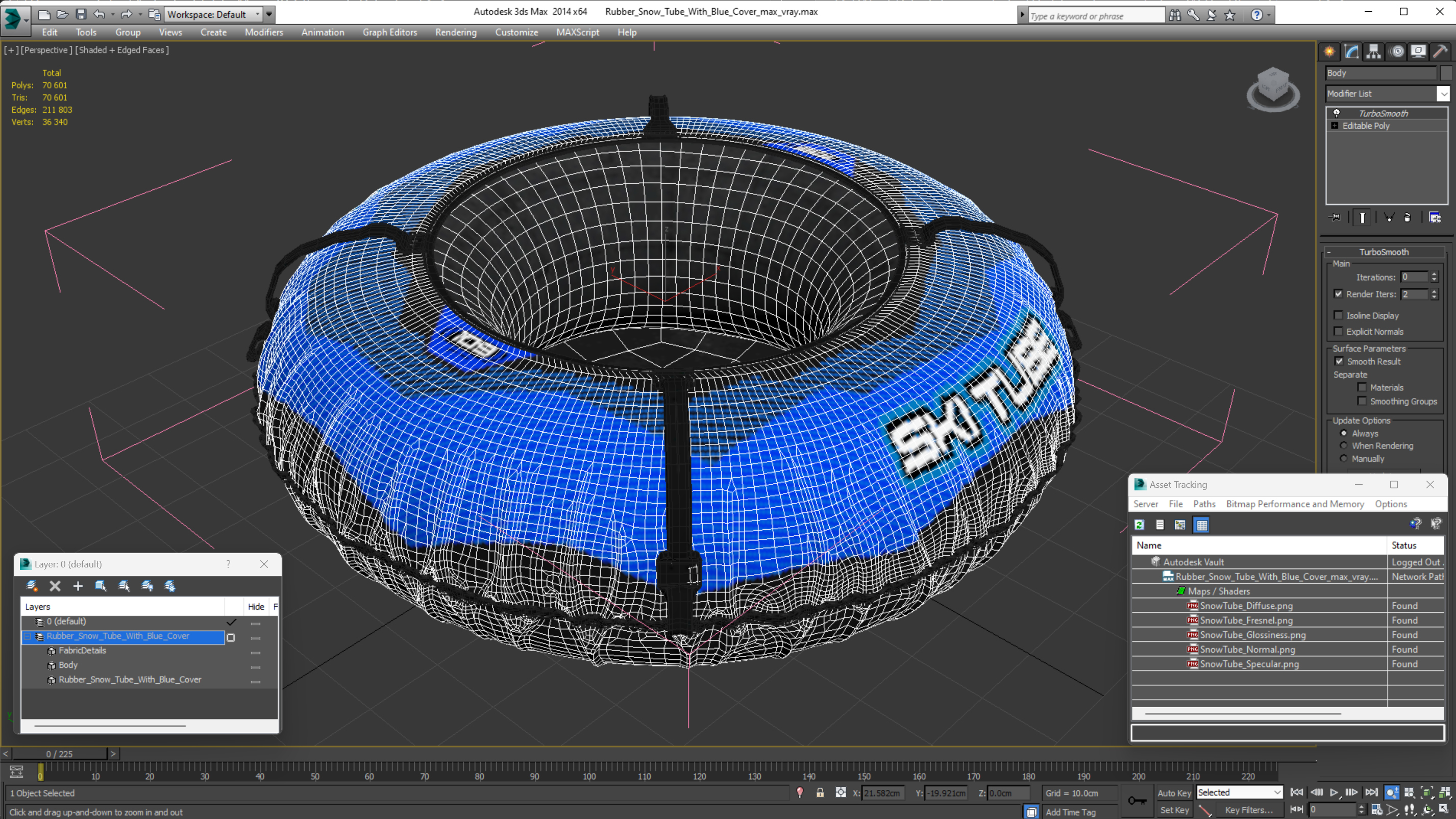Click Pin Stack icon below modifier stack
The image size is (1456, 819).
point(1336,217)
